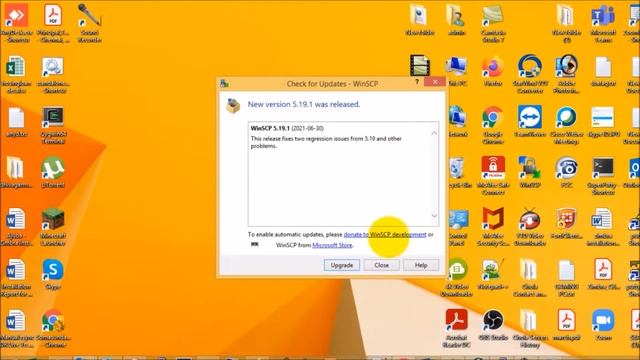Select the Sound Recorder microphone icon
The width and height of the screenshot is (640, 360).
[x=89, y=24]
